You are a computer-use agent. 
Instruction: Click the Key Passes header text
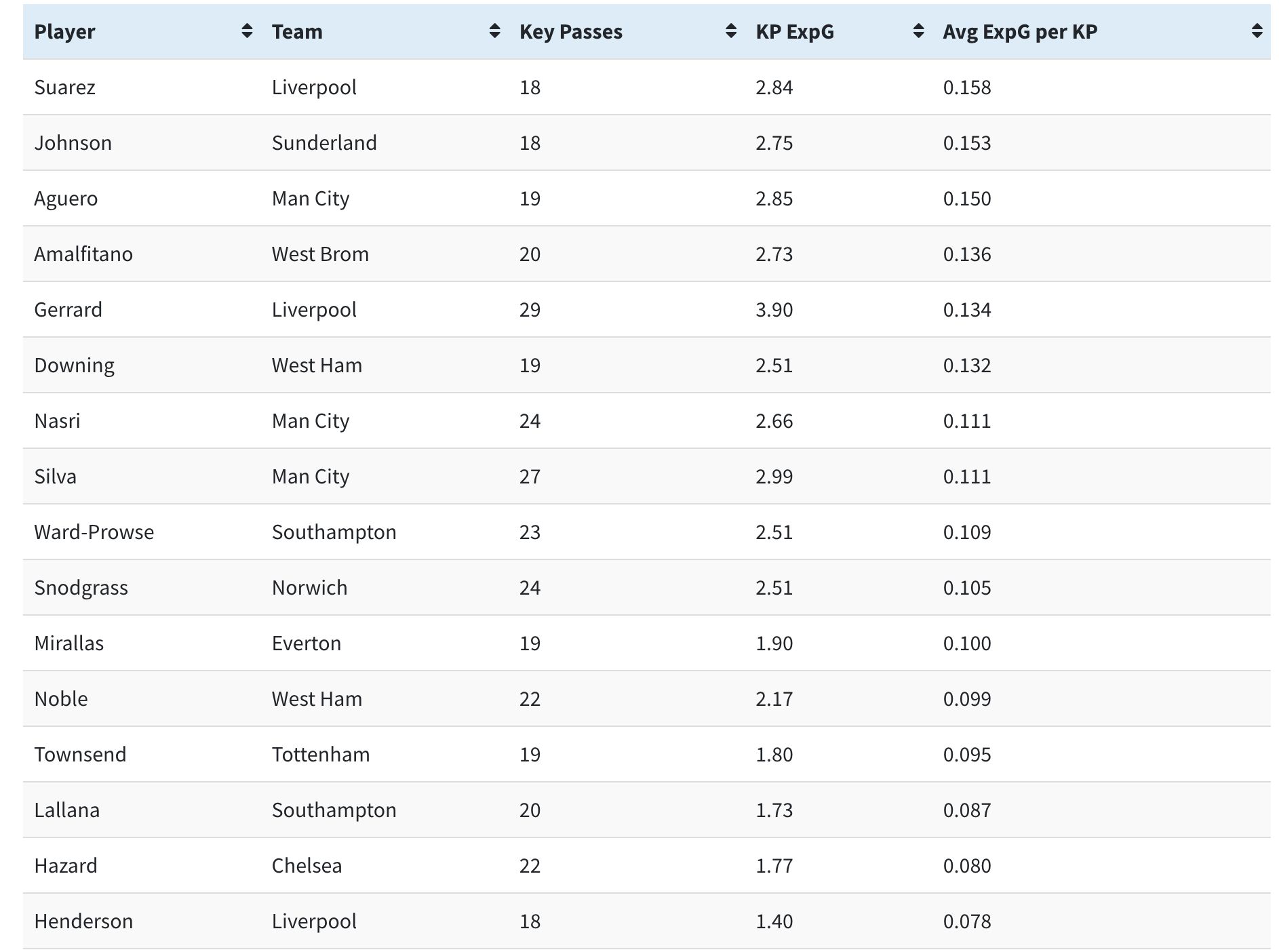pos(571,32)
